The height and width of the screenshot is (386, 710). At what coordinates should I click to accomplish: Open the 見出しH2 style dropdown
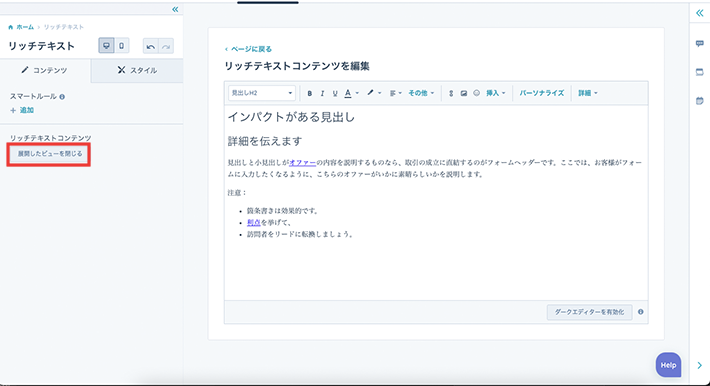click(262, 93)
